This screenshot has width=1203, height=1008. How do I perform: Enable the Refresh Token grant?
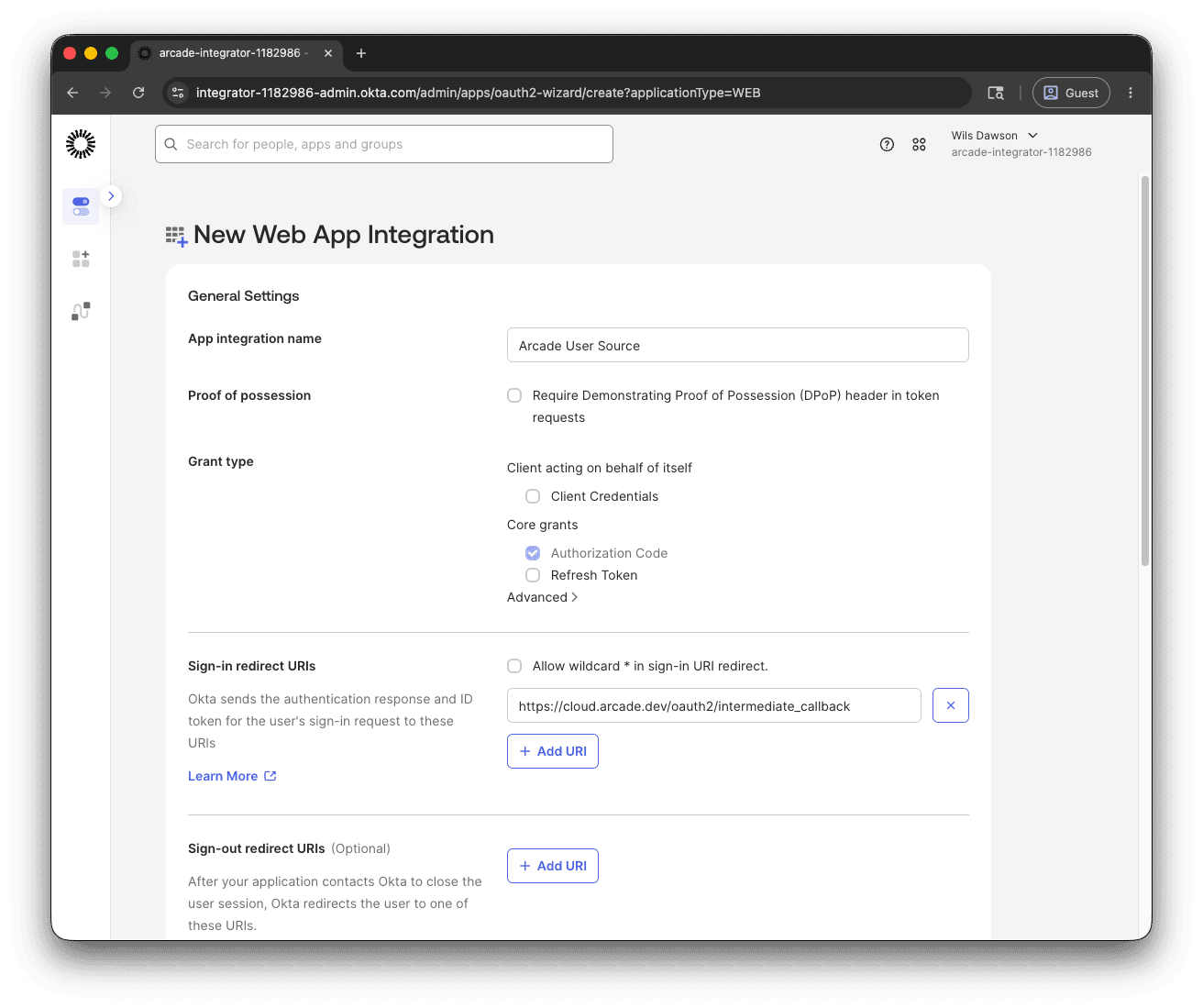coord(533,575)
